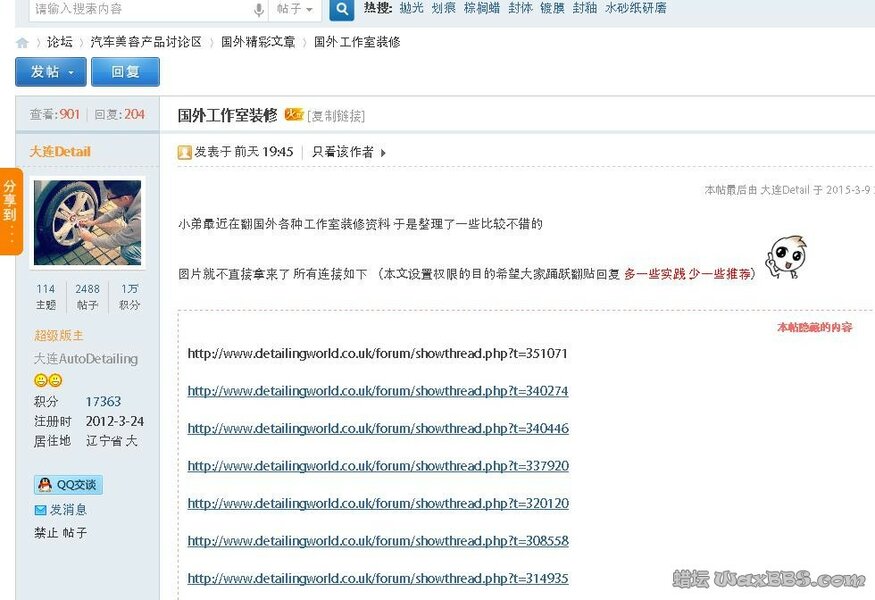Click the blue 回复 reply button
Viewport: 875px width, 600px height.
coord(125,72)
